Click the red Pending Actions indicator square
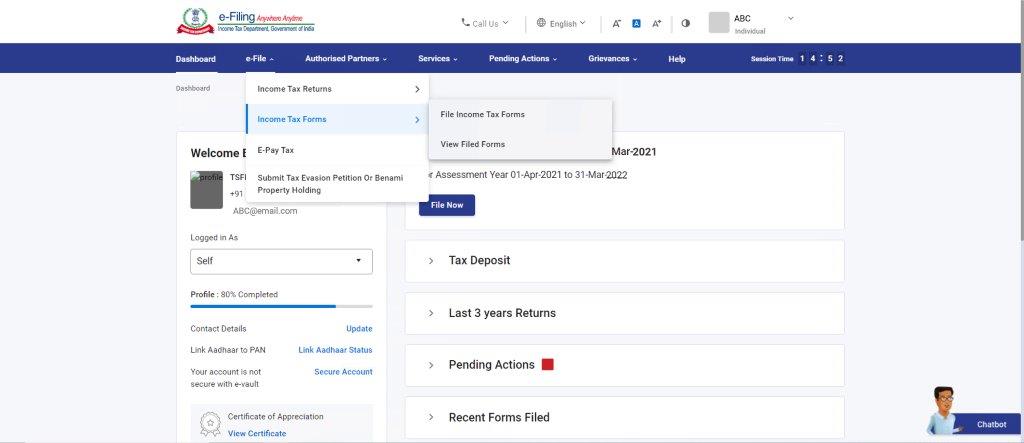Screen dimensions: 1024x443 (547, 364)
